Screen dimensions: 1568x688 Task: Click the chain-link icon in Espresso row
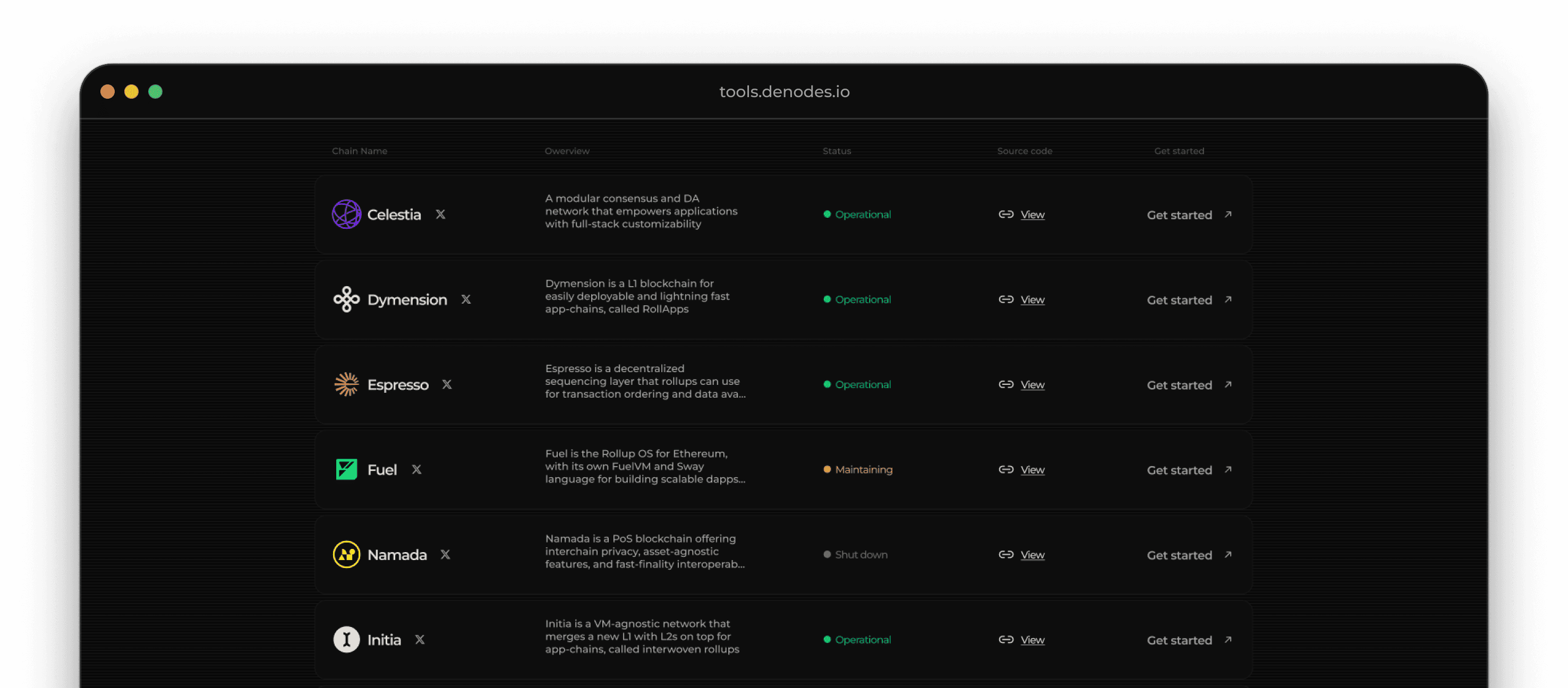(1005, 384)
